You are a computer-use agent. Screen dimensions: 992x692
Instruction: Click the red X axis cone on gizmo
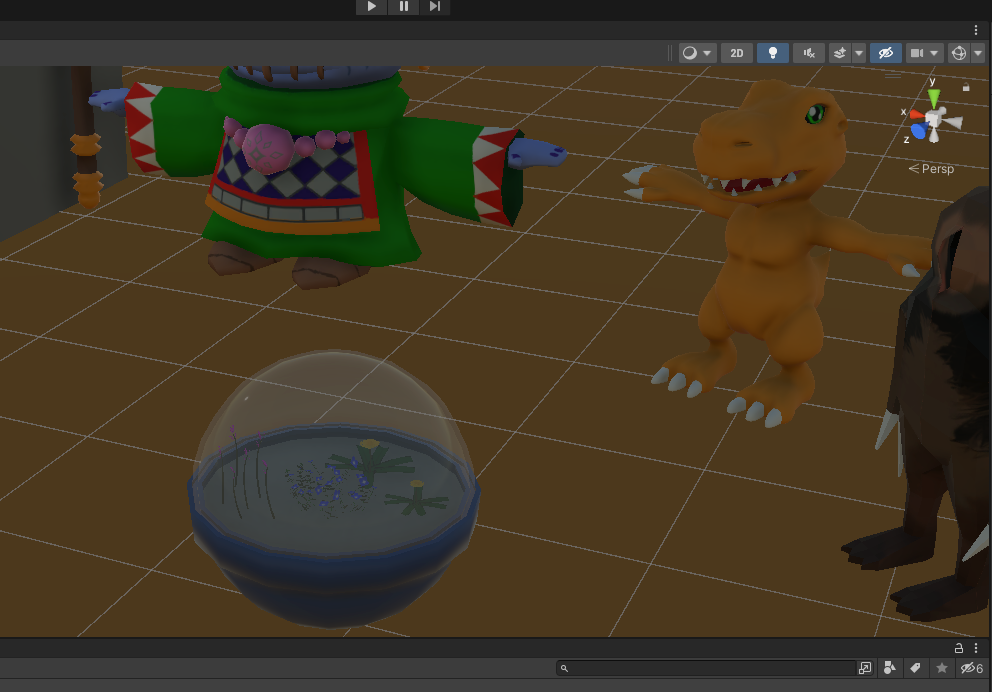[x=915, y=114]
